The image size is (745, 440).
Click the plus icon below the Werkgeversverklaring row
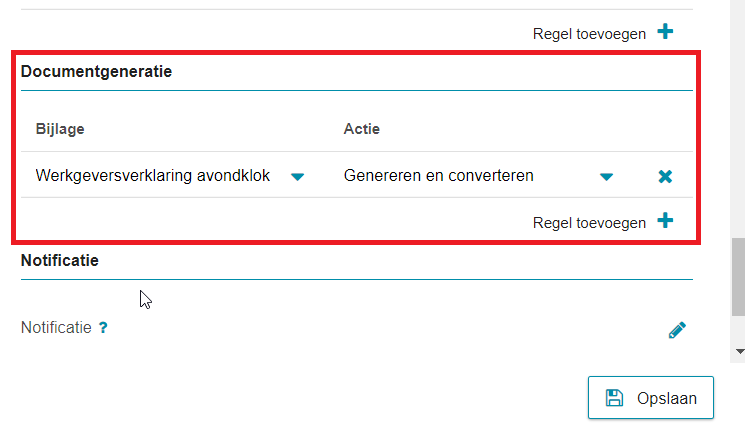[x=665, y=220]
